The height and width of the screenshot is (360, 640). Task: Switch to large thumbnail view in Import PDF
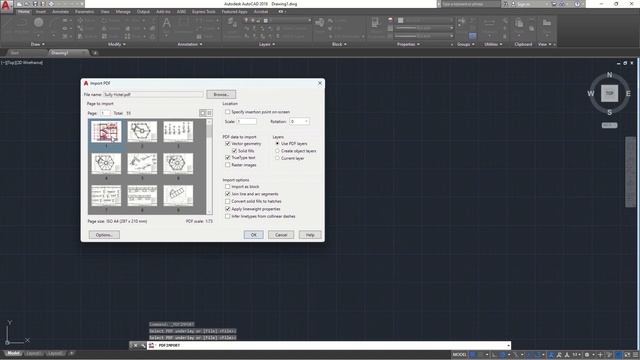coord(202,113)
